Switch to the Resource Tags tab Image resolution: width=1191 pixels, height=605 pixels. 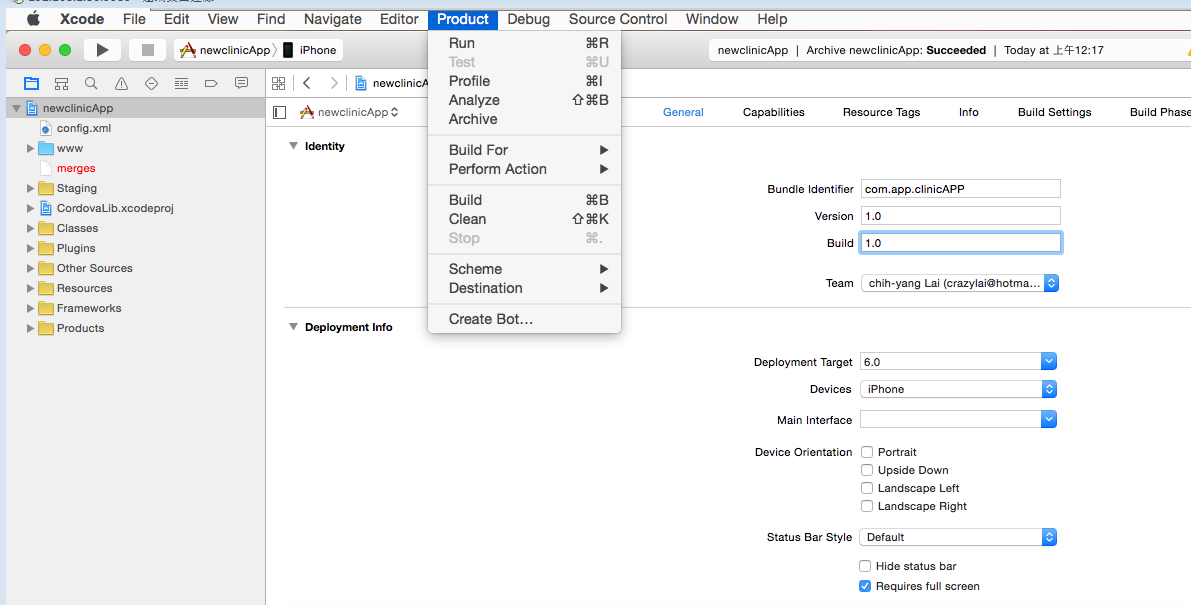881,112
